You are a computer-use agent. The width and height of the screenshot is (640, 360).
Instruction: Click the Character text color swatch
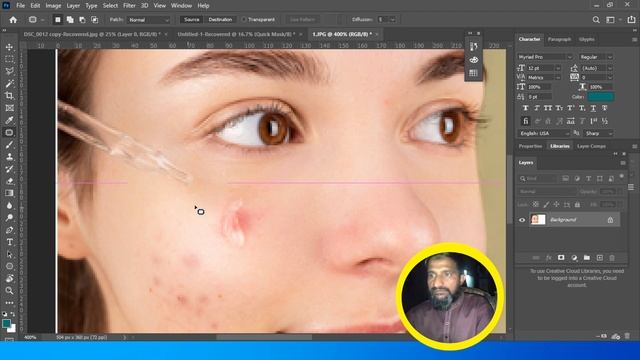tap(600, 97)
